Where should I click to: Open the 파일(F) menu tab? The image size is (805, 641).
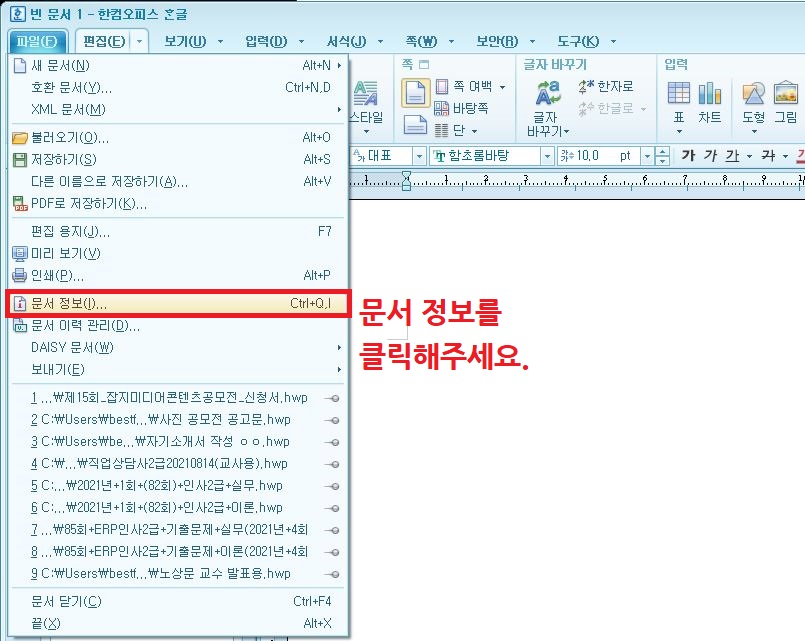36,41
